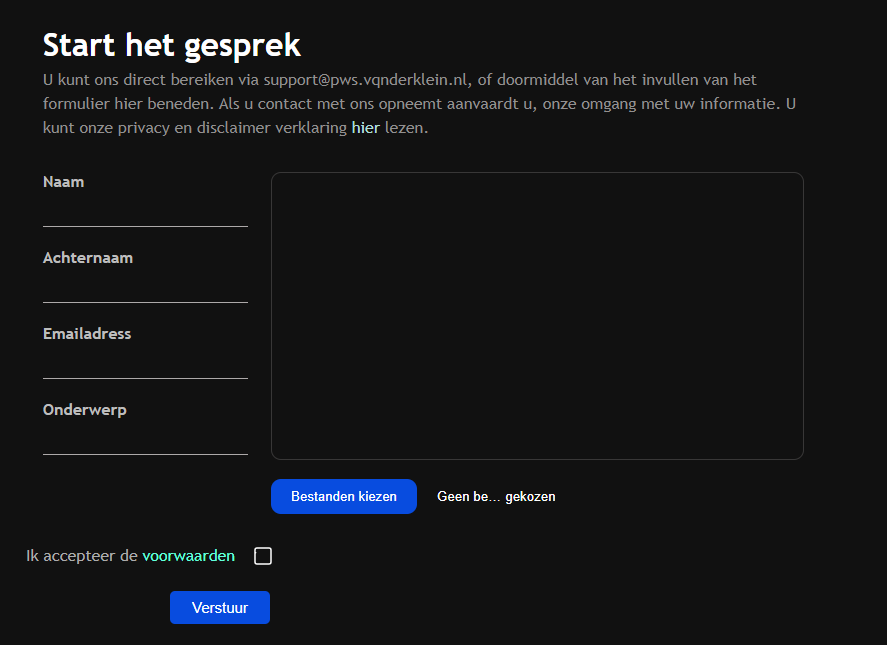Click the Emailadress label
This screenshot has width=887, height=645.
tap(87, 334)
